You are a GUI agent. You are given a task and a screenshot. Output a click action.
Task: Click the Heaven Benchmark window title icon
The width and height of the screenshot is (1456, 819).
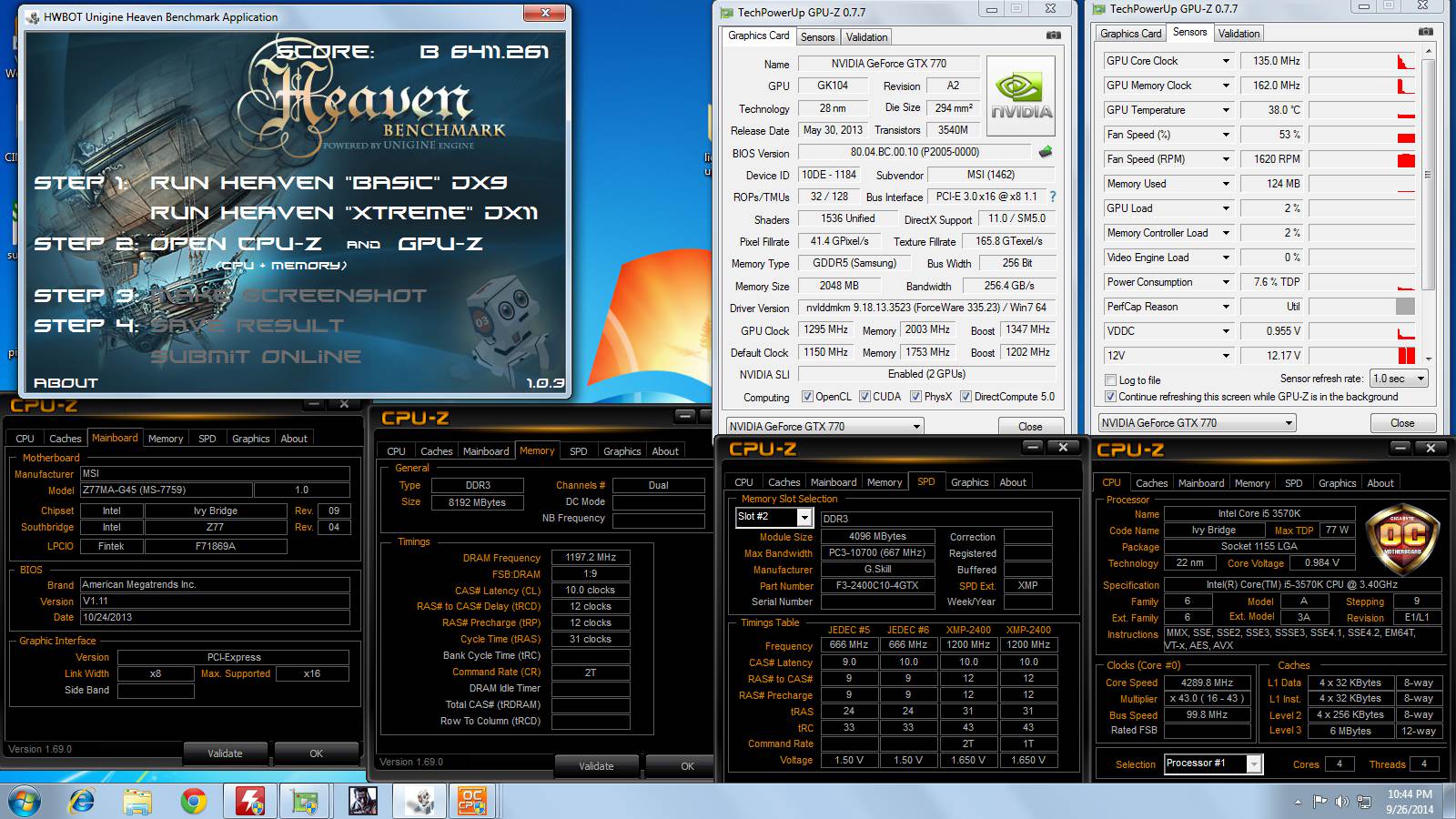[34, 16]
